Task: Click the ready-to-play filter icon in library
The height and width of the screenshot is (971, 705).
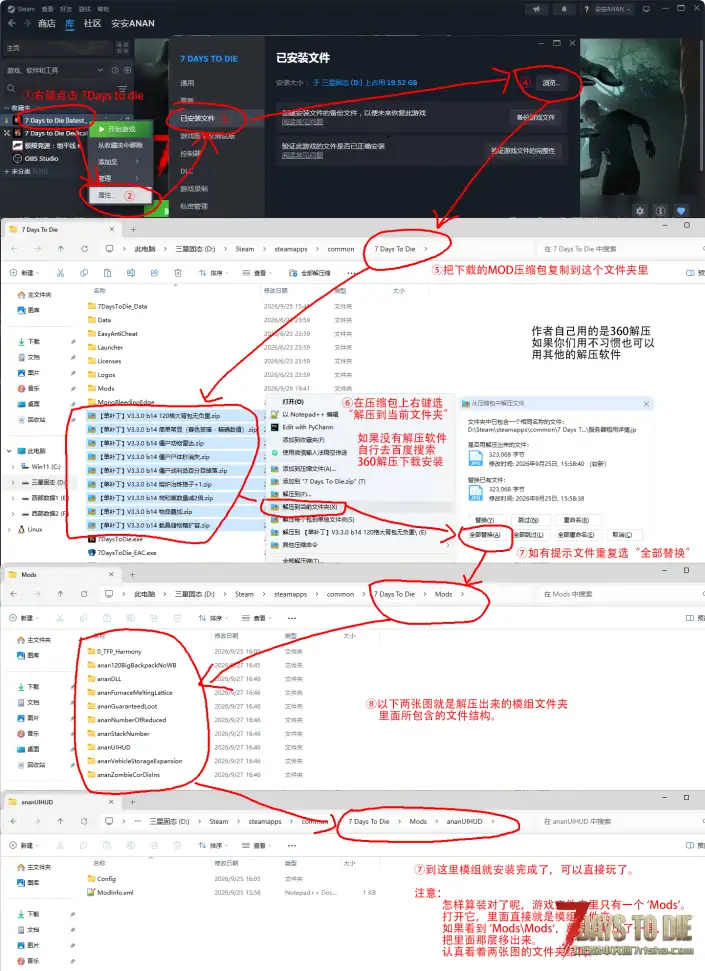Action: (x=128, y=70)
